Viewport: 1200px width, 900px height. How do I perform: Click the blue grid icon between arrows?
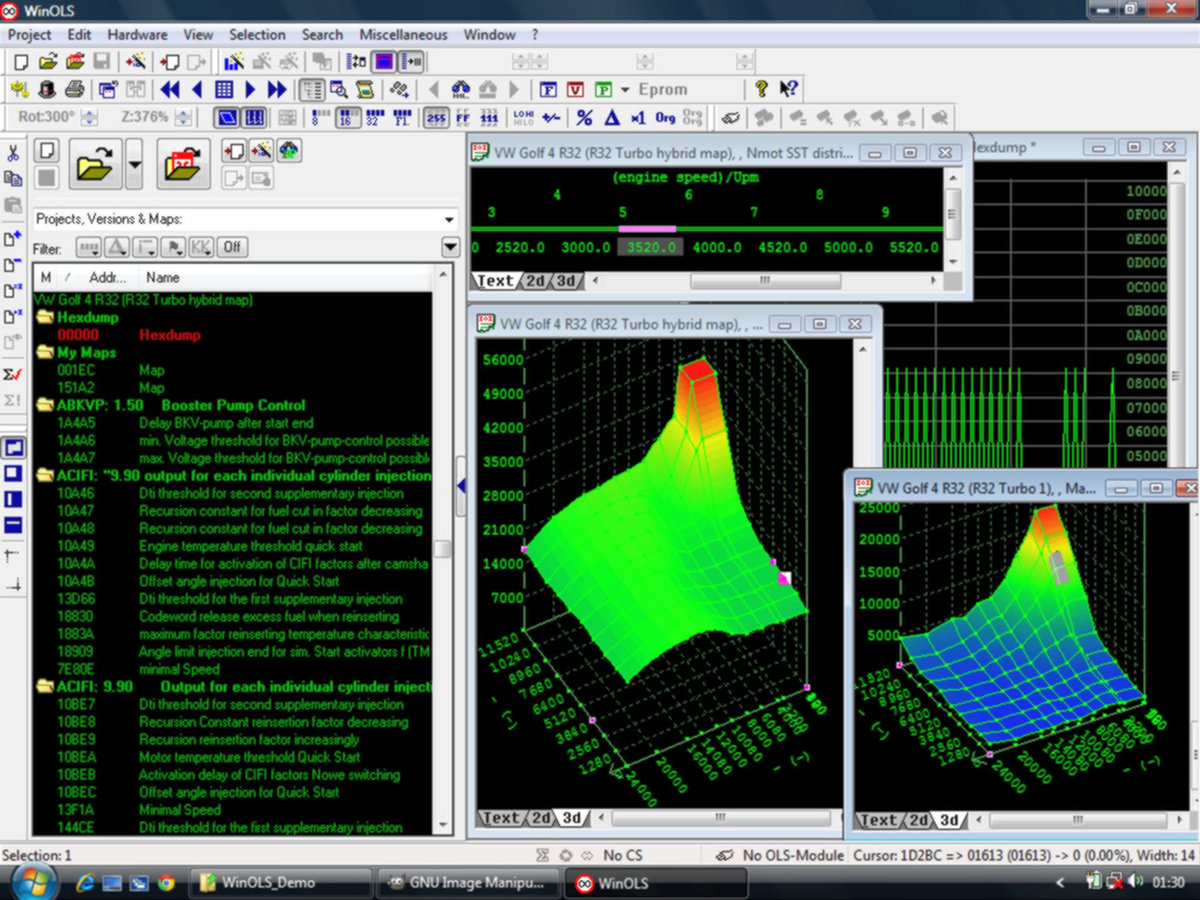pos(224,89)
